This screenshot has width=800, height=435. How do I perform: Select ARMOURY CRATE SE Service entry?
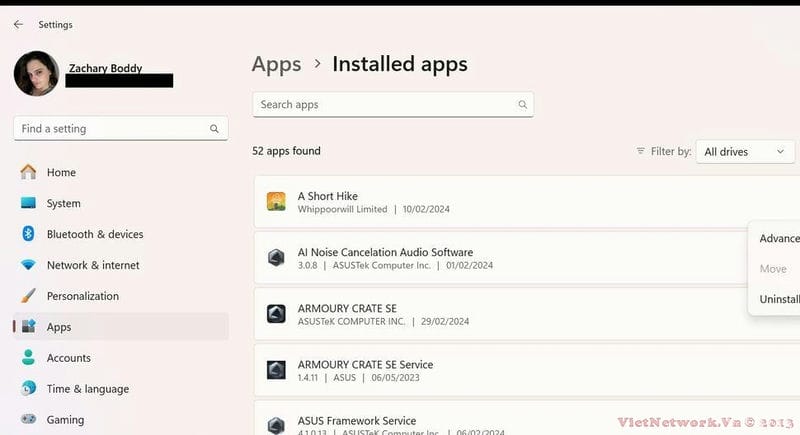click(527, 370)
